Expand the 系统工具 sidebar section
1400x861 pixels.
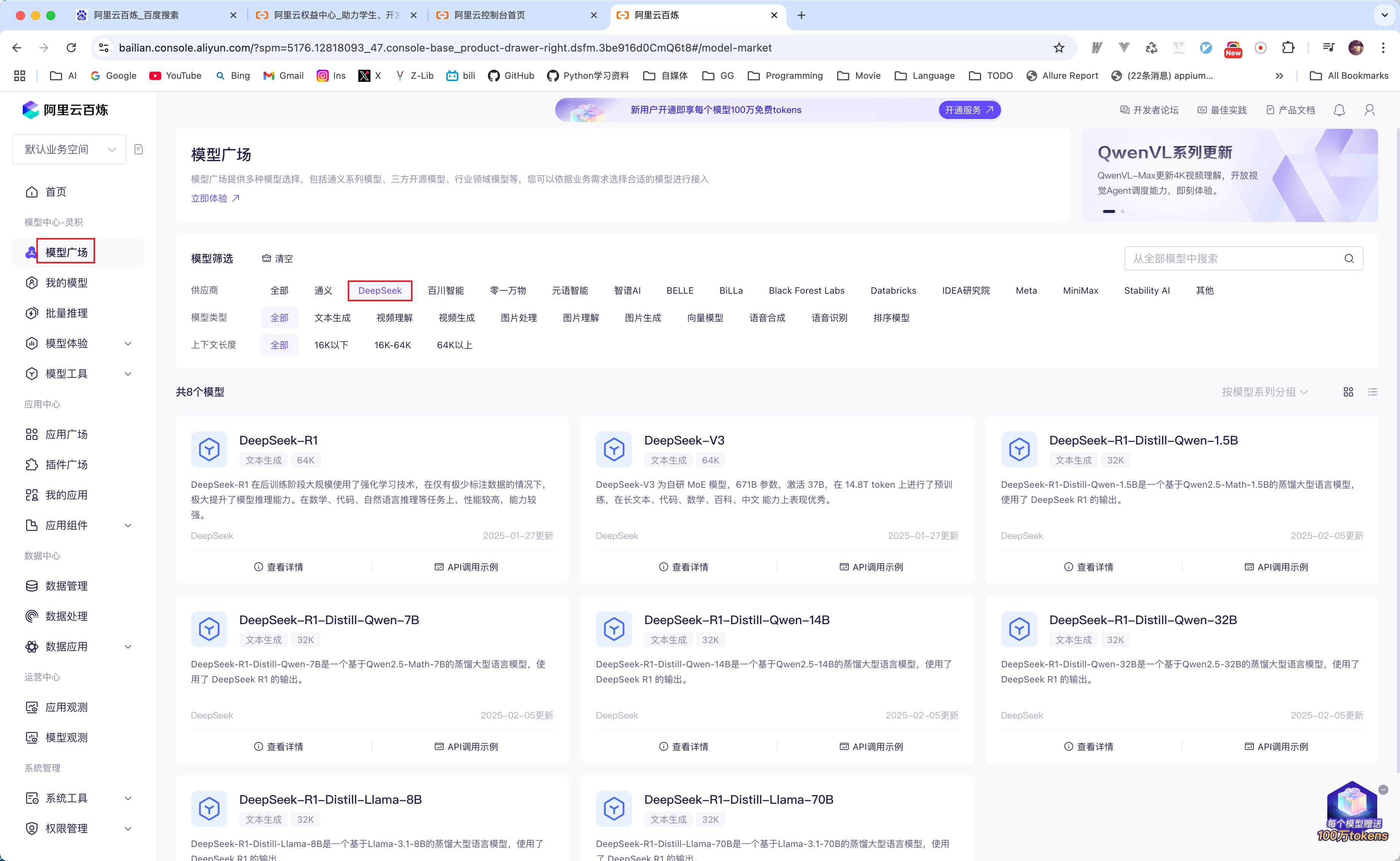tap(128, 798)
